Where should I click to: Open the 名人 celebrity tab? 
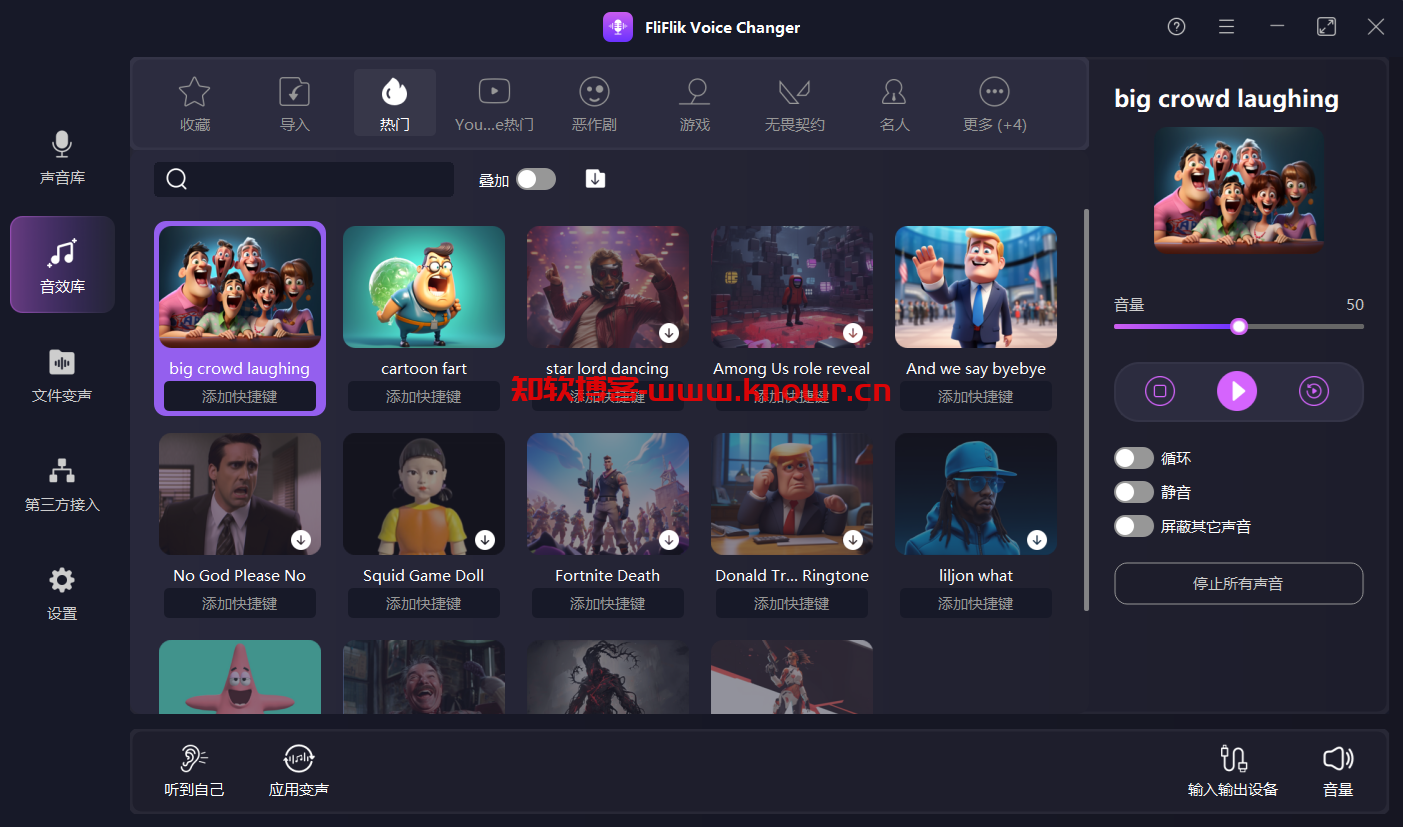point(894,103)
